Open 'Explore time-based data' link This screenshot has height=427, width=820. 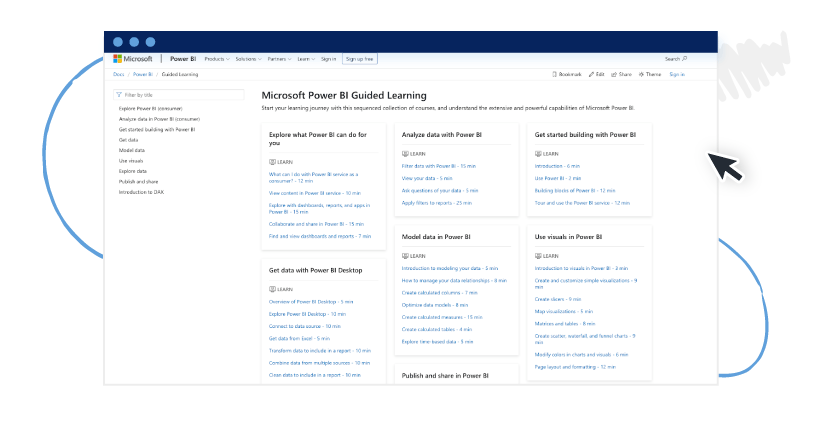click(x=437, y=342)
